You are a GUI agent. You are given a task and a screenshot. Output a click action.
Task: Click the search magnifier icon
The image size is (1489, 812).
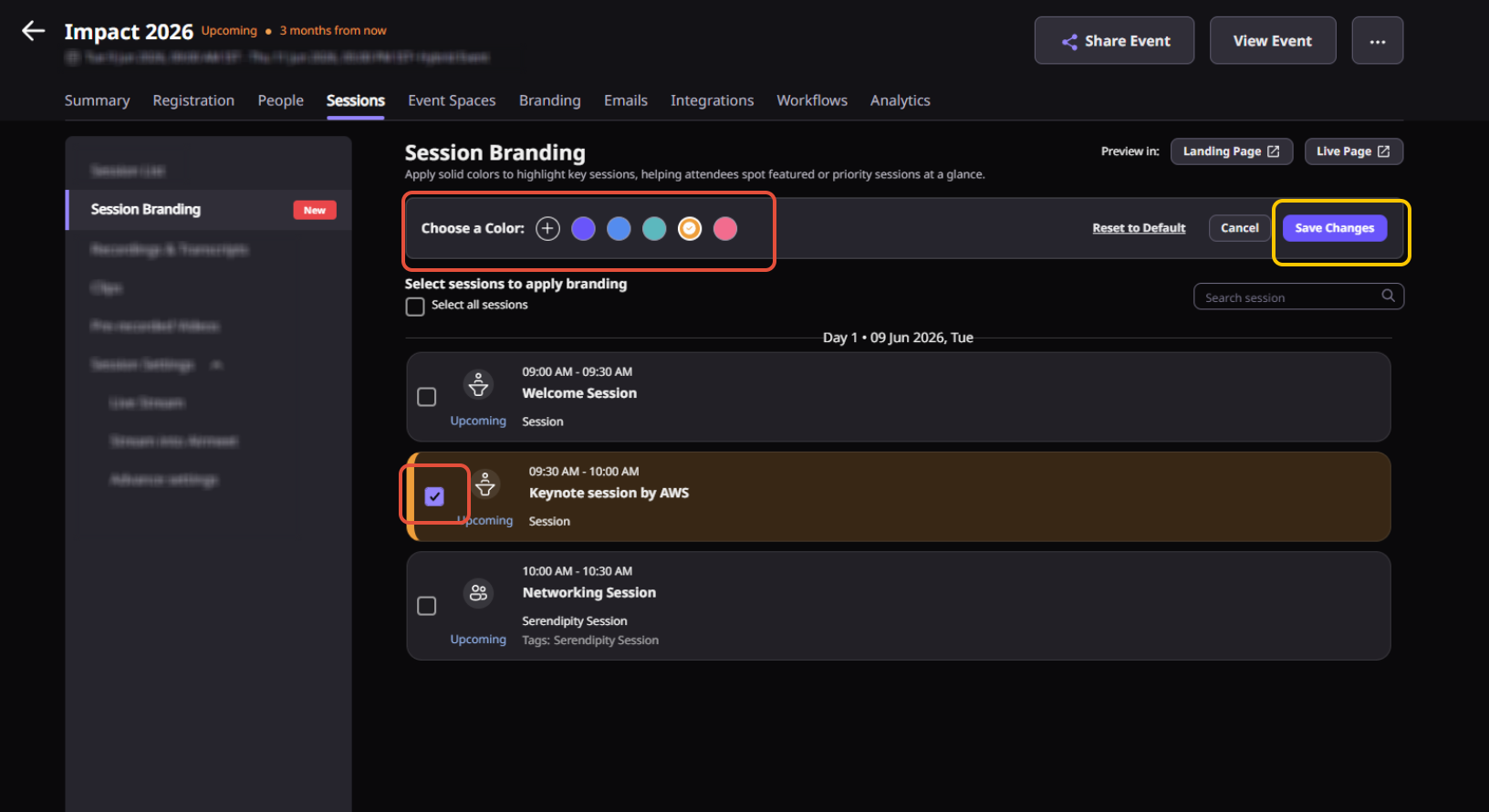tap(1388, 296)
